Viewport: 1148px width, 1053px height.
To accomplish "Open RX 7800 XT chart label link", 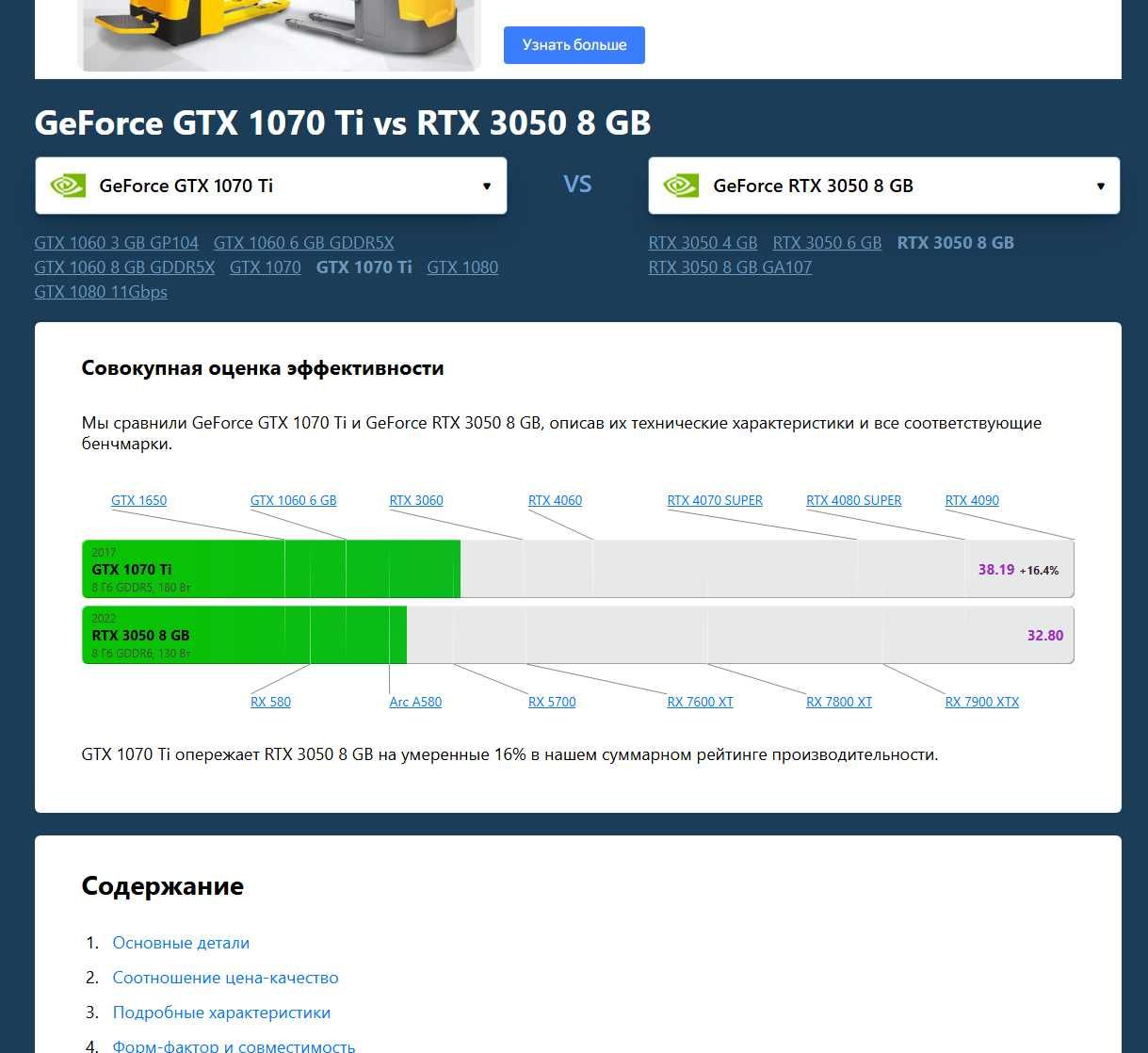I will tap(839, 703).
